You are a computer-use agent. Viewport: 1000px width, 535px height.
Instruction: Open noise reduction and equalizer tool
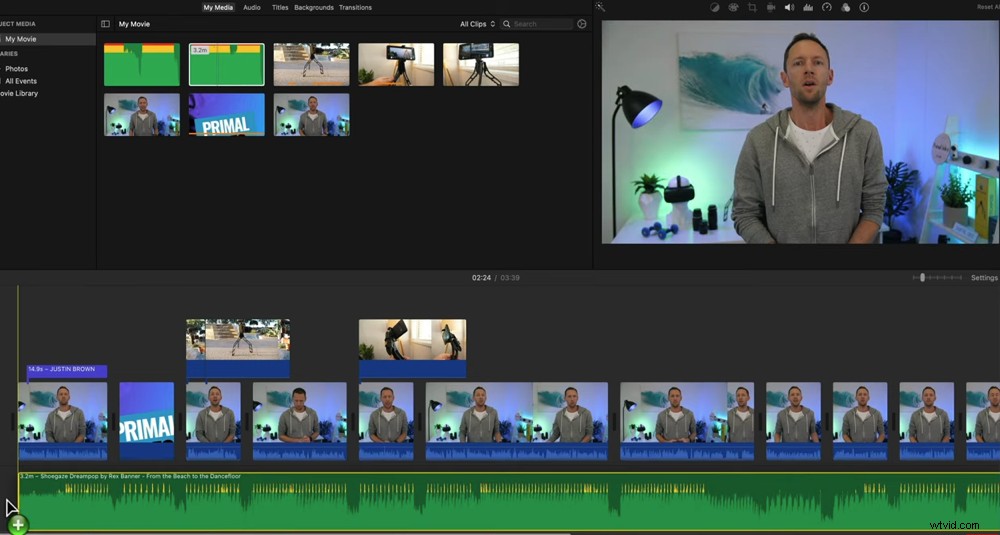[x=808, y=8]
